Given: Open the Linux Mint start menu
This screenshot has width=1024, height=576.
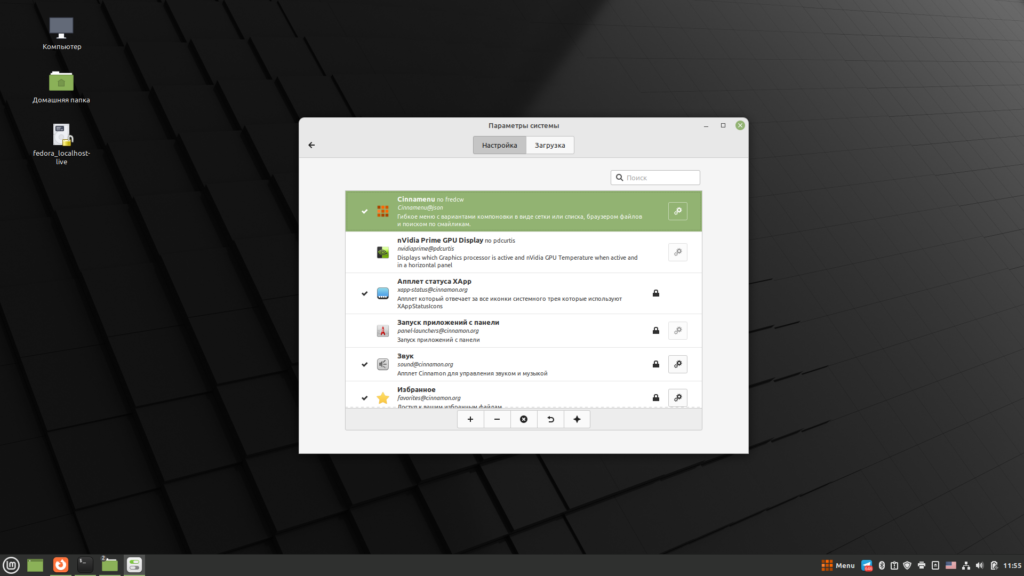Looking at the screenshot, I should click(x=11, y=565).
